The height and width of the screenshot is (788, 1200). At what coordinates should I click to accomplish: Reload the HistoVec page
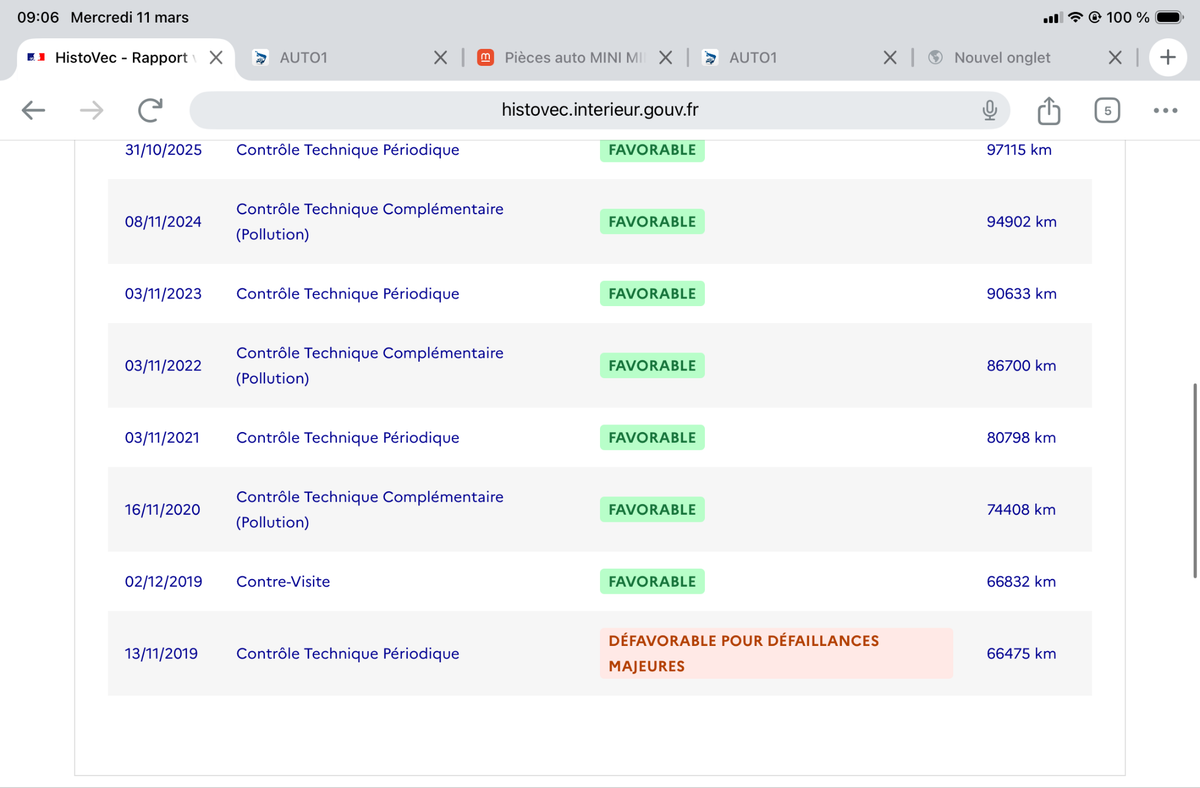[x=150, y=110]
